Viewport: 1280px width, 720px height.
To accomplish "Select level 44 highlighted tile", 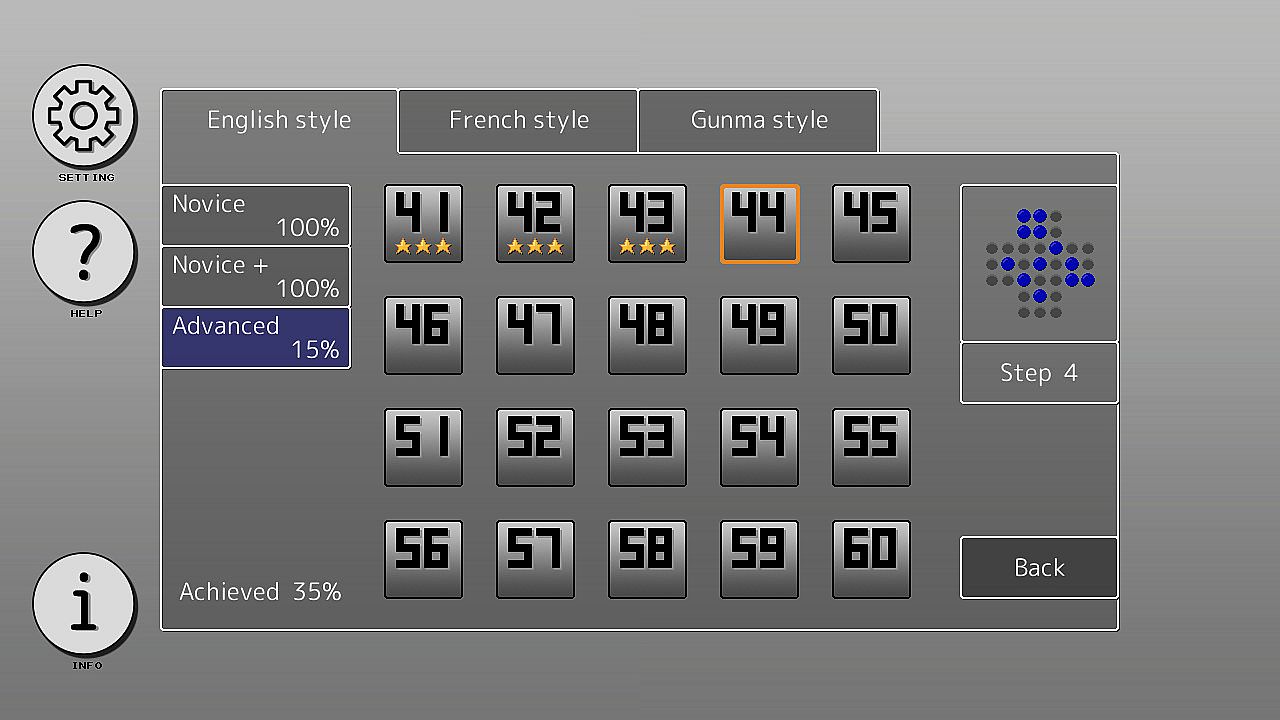I will point(759,224).
